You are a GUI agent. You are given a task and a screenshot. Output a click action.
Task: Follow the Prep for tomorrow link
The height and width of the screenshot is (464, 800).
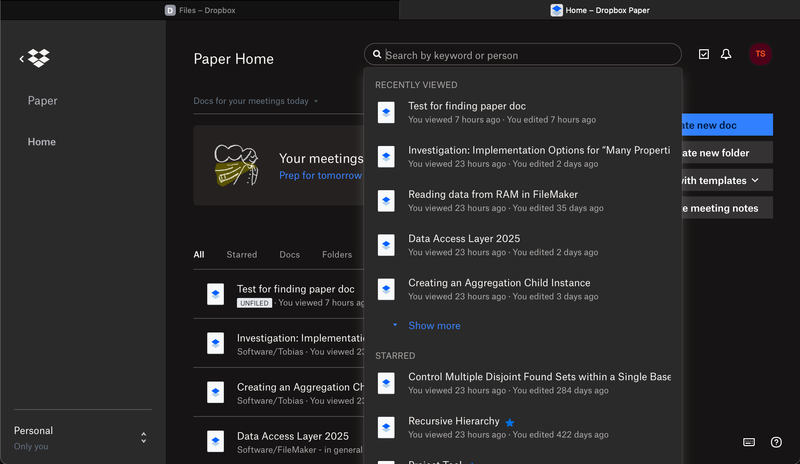click(320, 176)
